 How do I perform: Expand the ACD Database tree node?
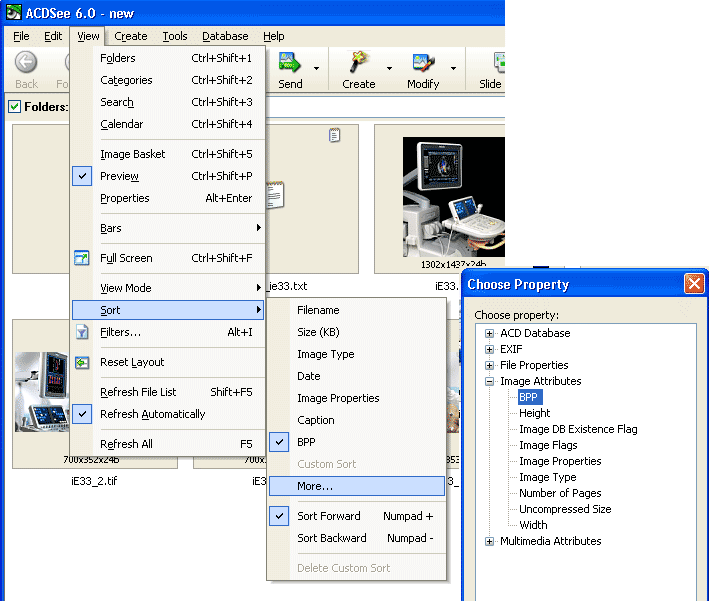(489, 333)
